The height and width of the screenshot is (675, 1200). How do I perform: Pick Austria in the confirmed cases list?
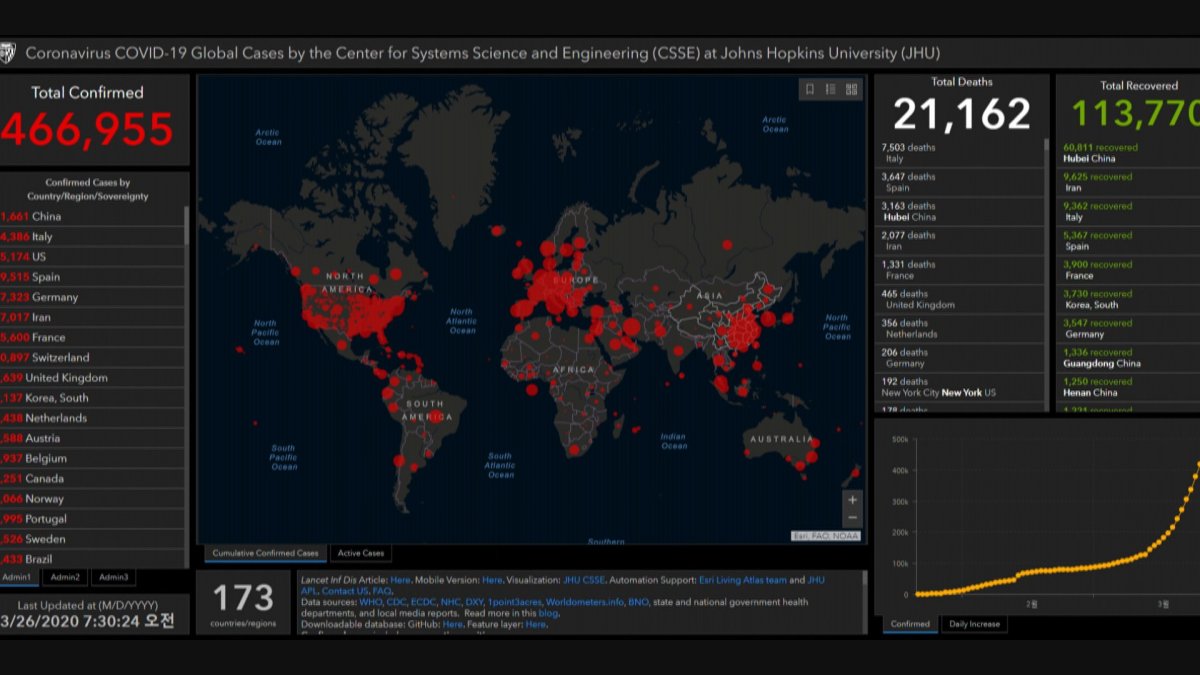92,438
